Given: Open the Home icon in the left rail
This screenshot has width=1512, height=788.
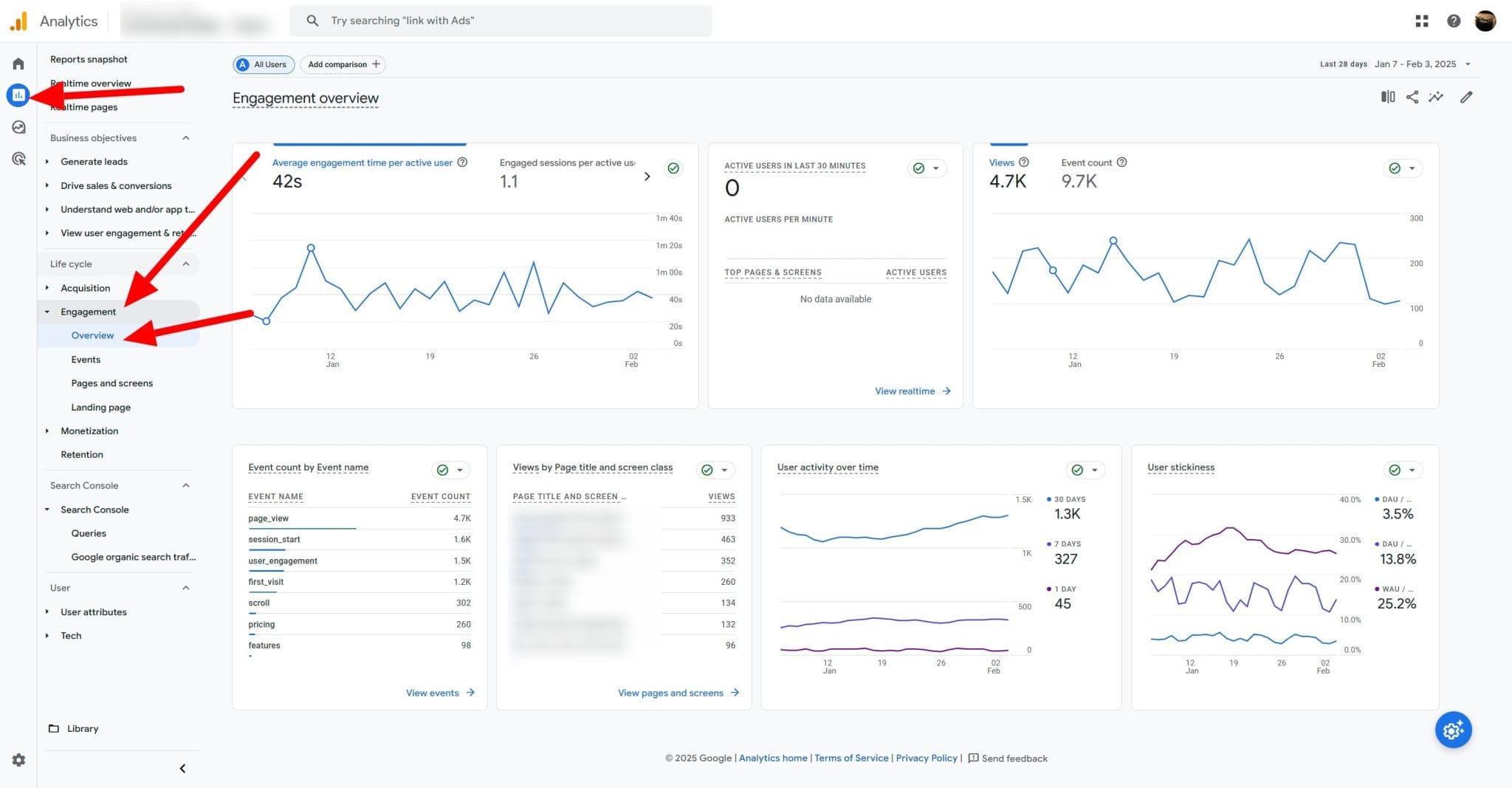Looking at the screenshot, I should point(18,64).
